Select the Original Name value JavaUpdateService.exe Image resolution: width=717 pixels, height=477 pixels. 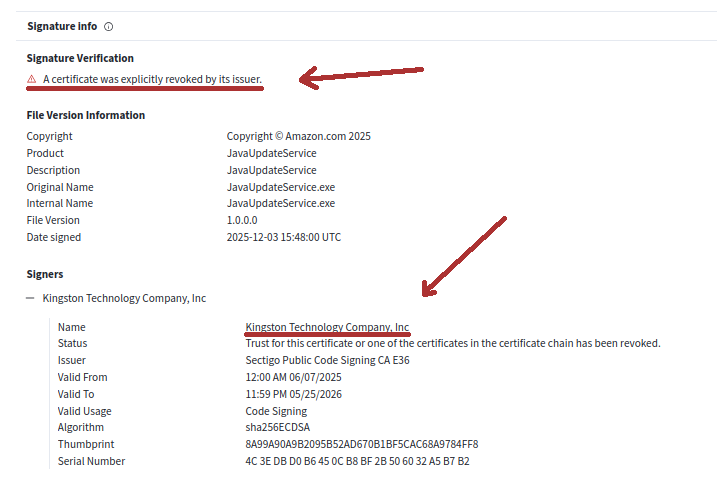click(x=281, y=187)
